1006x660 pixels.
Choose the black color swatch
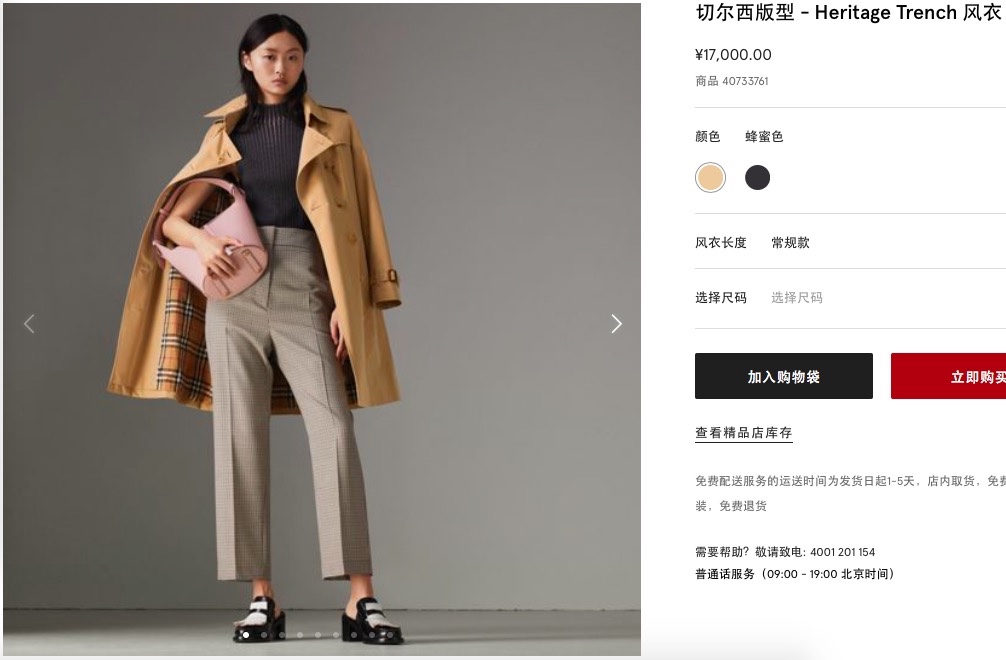pos(757,178)
